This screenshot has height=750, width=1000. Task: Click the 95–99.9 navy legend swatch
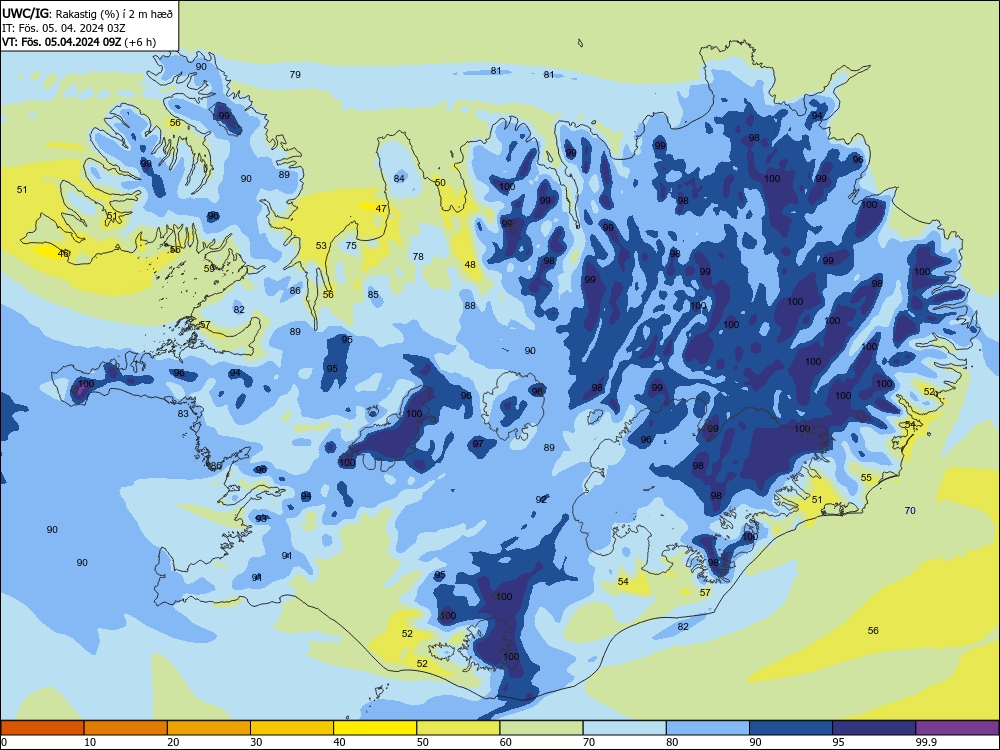coord(874,728)
